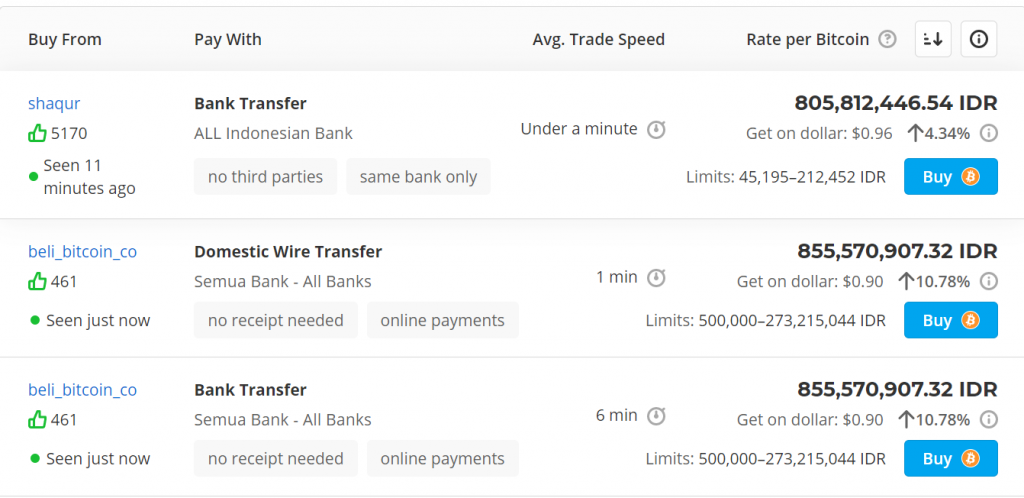The height and width of the screenshot is (498, 1024).
Task: Click stopwatch icon beside Under a minute
Action: pyautogui.click(x=656, y=130)
